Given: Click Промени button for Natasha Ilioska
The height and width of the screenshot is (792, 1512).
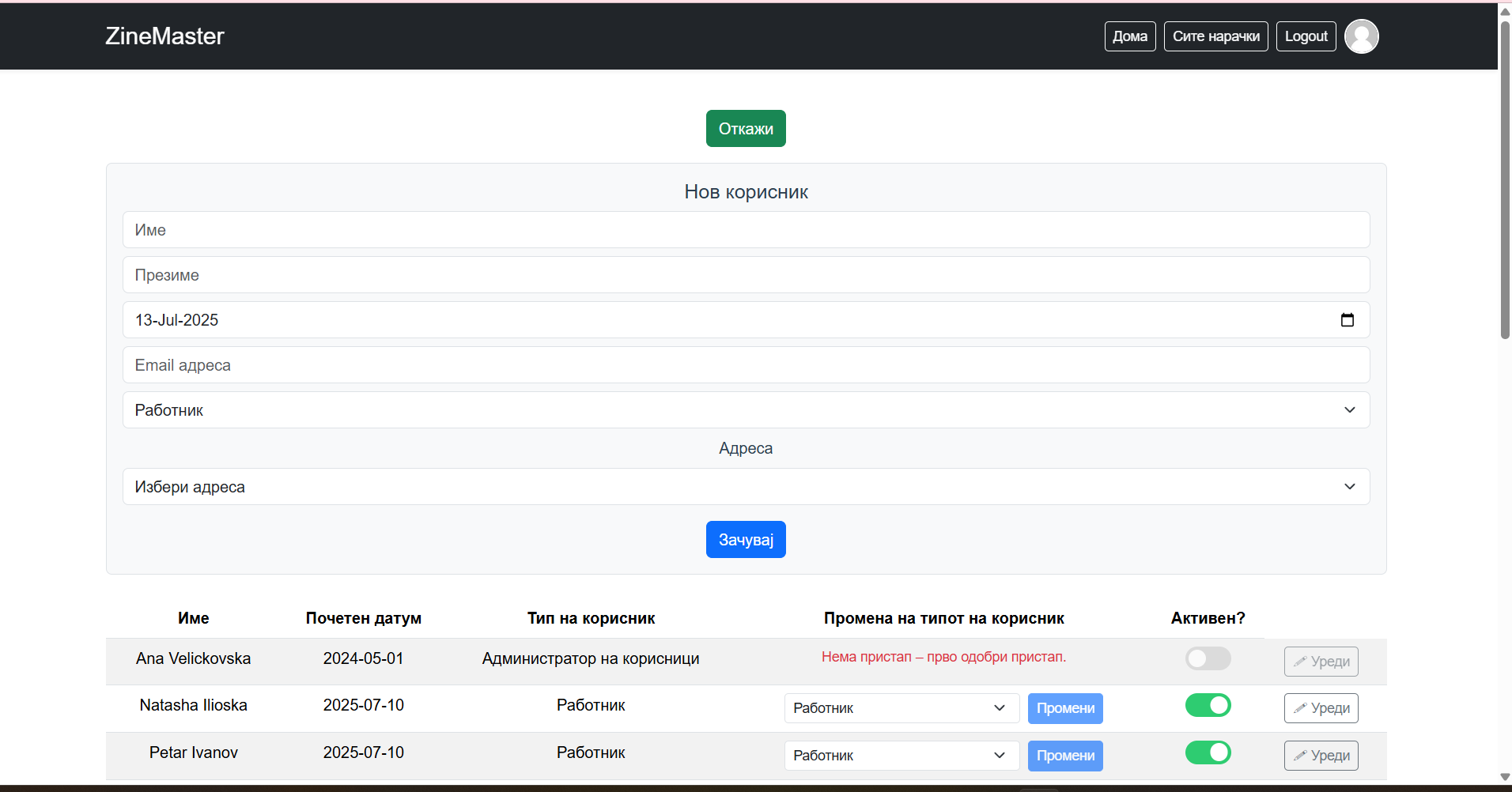Looking at the screenshot, I should click(1064, 708).
